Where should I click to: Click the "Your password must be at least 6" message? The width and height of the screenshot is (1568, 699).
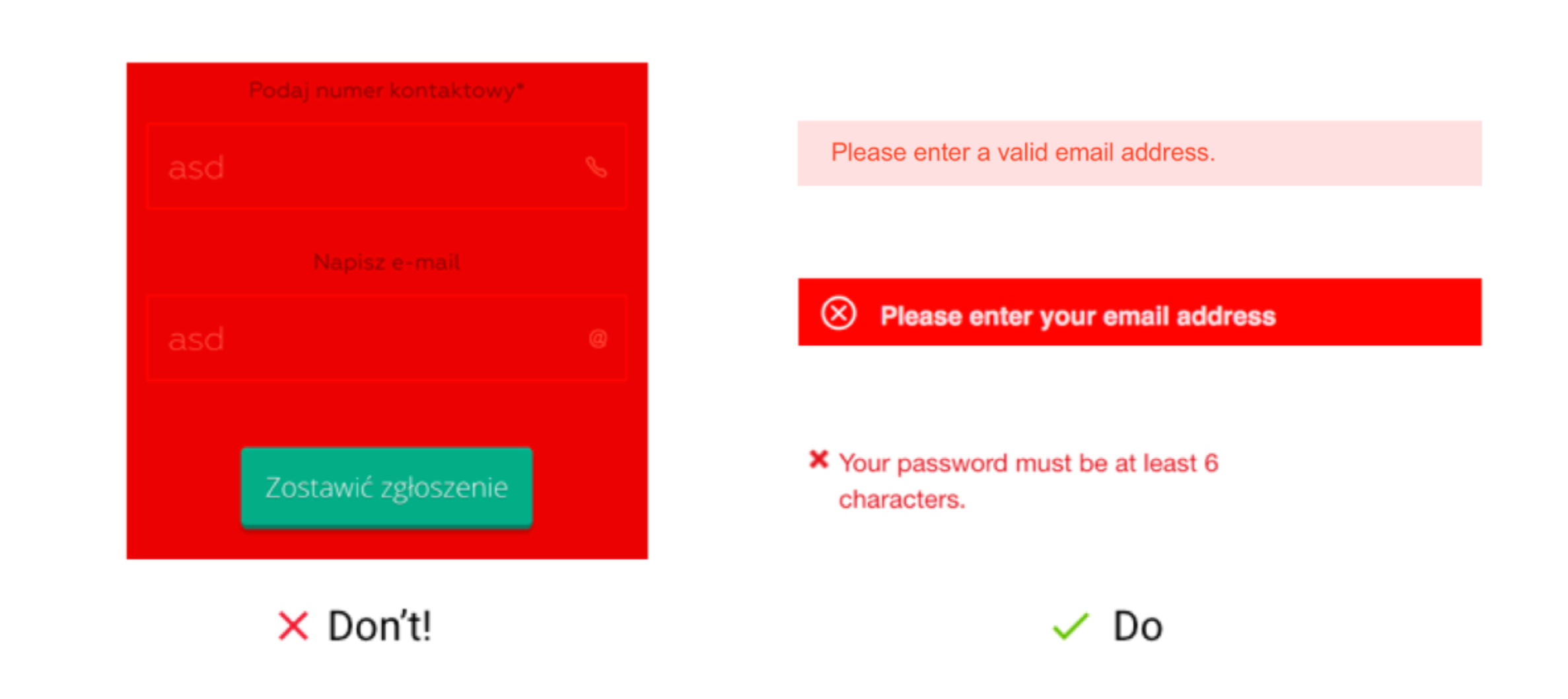coord(1028,463)
